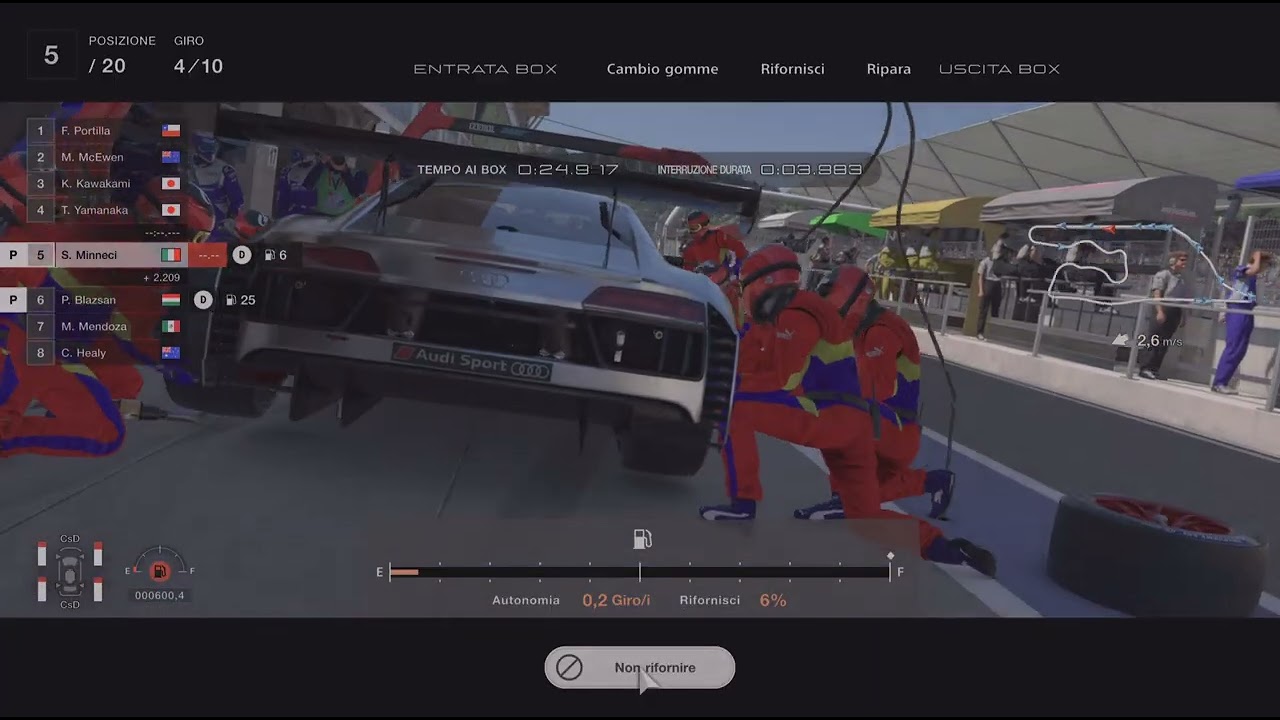Screen dimensions: 1280x720
Task: Click M. Mendoza leaderboard row
Action: coord(105,326)
